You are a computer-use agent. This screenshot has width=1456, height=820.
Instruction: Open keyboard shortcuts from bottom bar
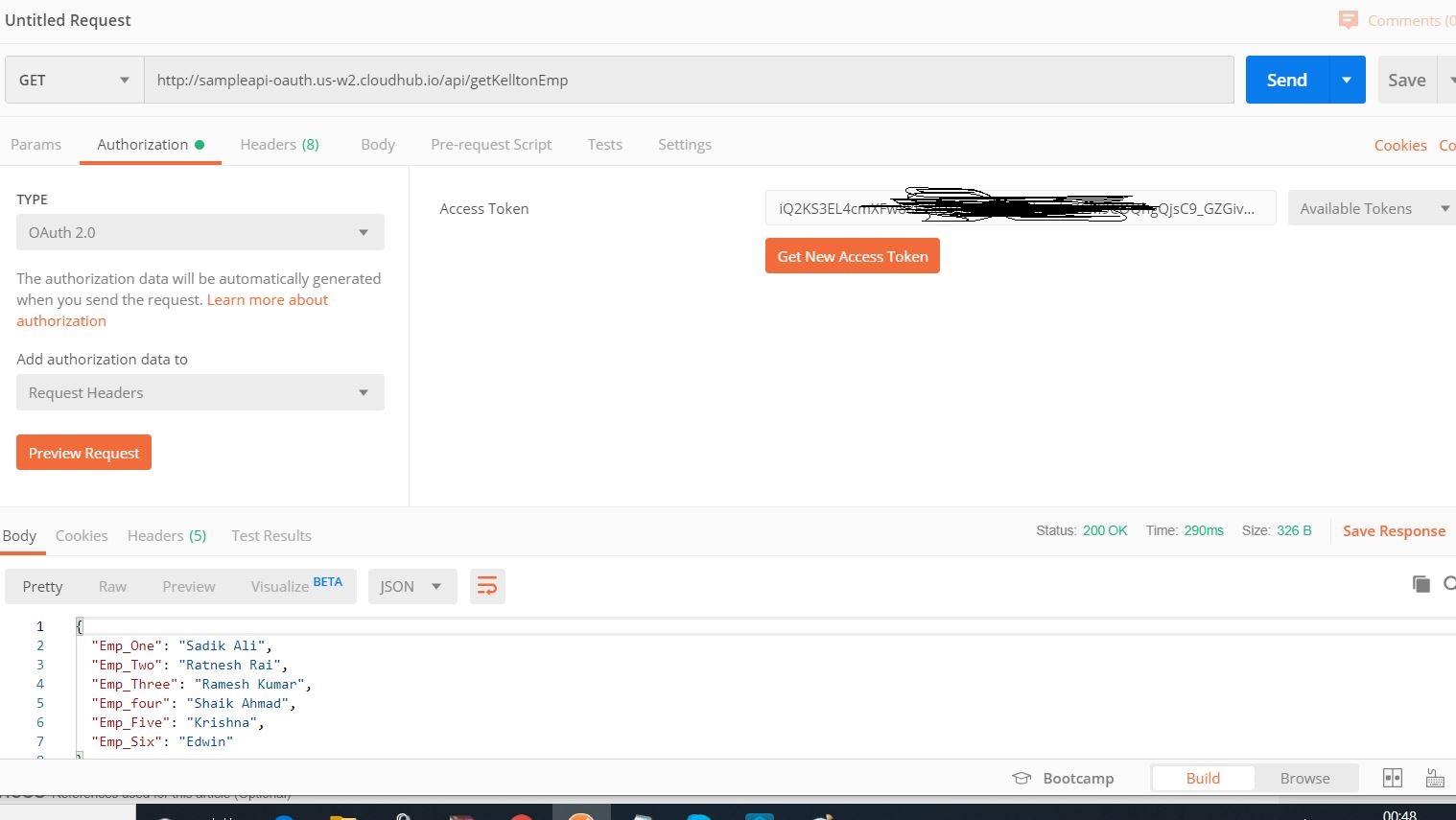click(1435, 778)
